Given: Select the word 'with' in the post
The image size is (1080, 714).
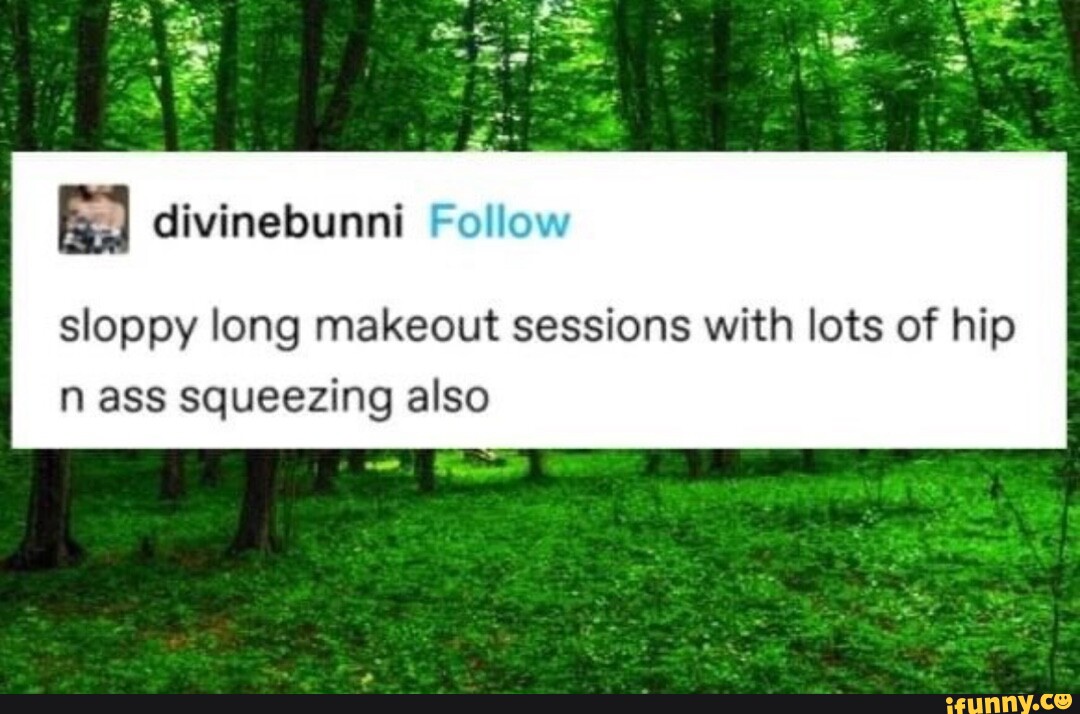Looking at the screenshot, I should point(748,326).
